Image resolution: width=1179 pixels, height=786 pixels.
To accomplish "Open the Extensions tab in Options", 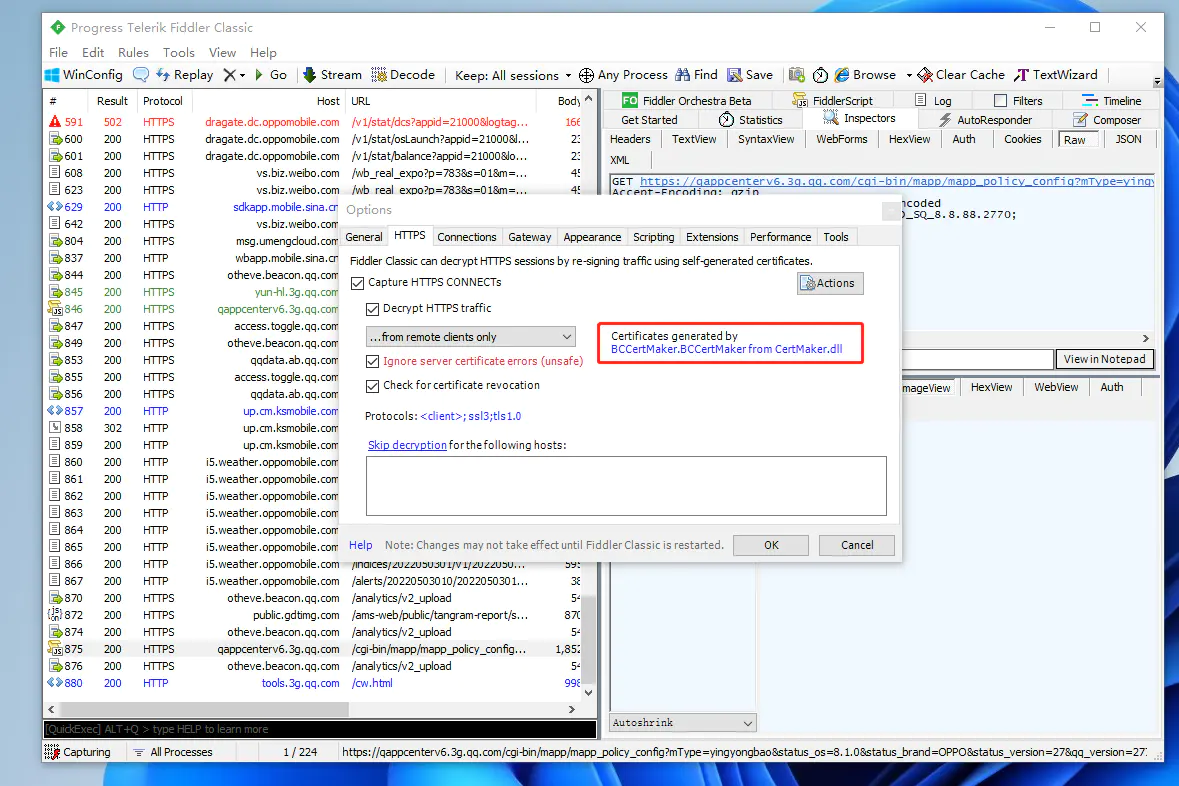I will 711,237.
